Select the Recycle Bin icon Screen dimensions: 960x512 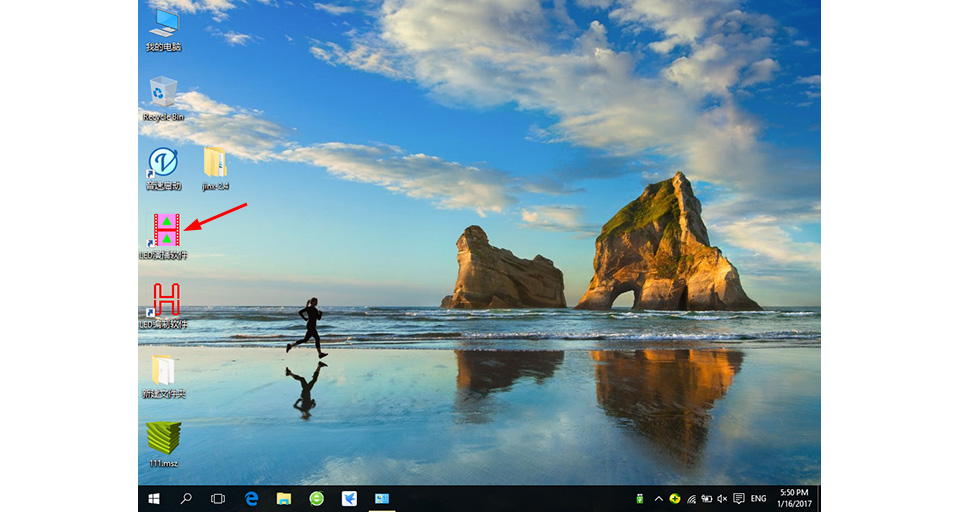(163, 99)
